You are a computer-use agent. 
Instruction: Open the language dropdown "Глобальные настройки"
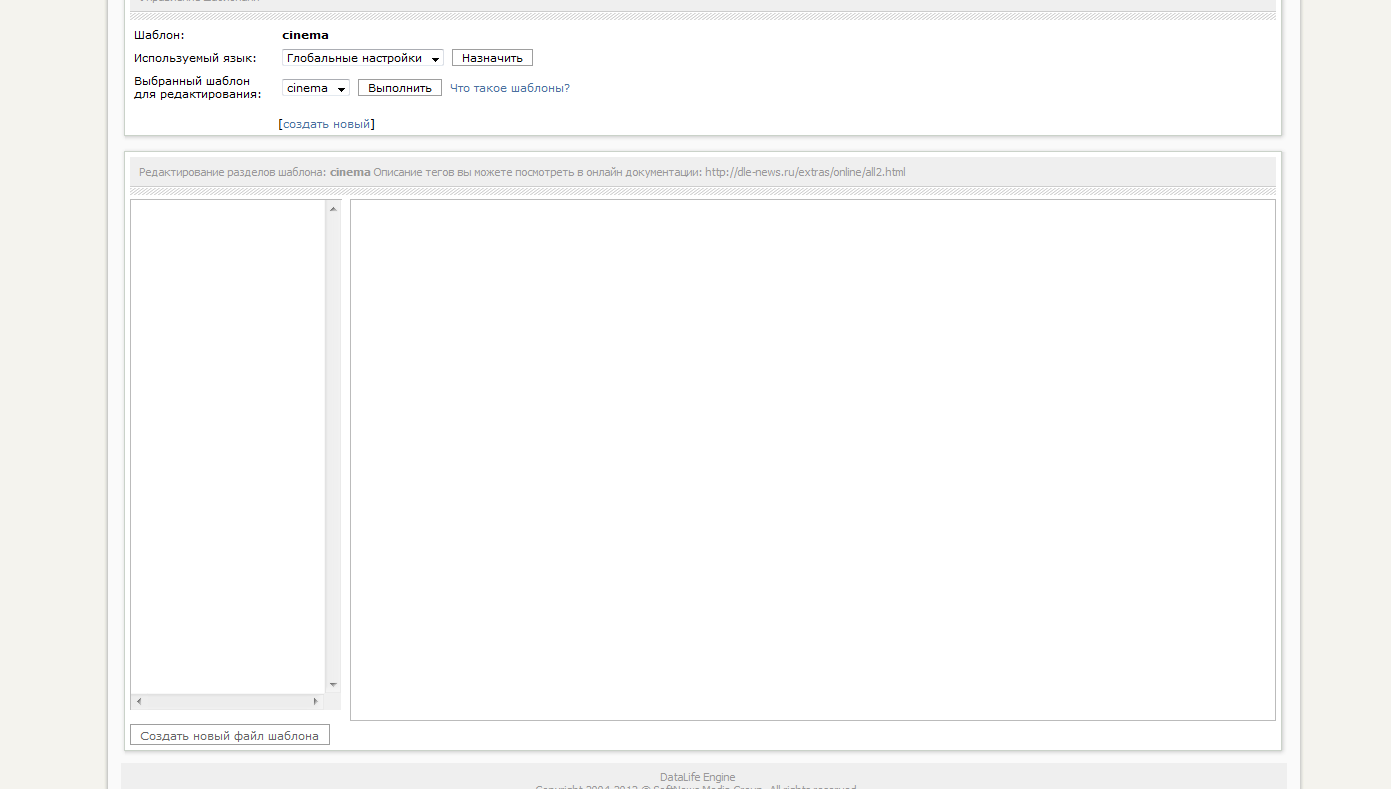click(x=363, y=58)
